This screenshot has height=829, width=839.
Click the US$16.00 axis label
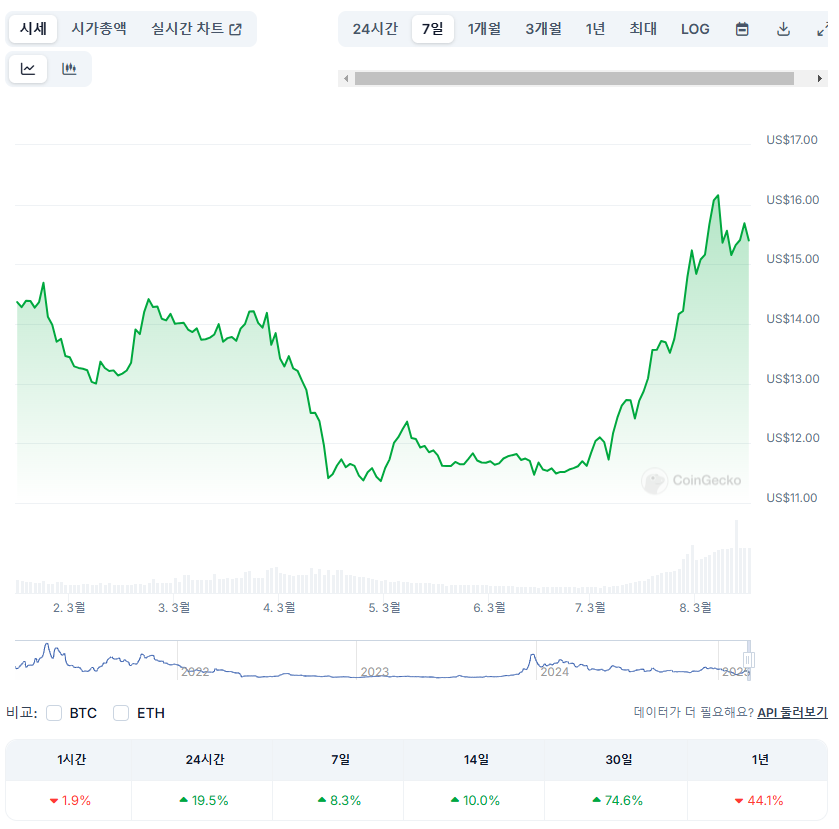tap(792, 200)
